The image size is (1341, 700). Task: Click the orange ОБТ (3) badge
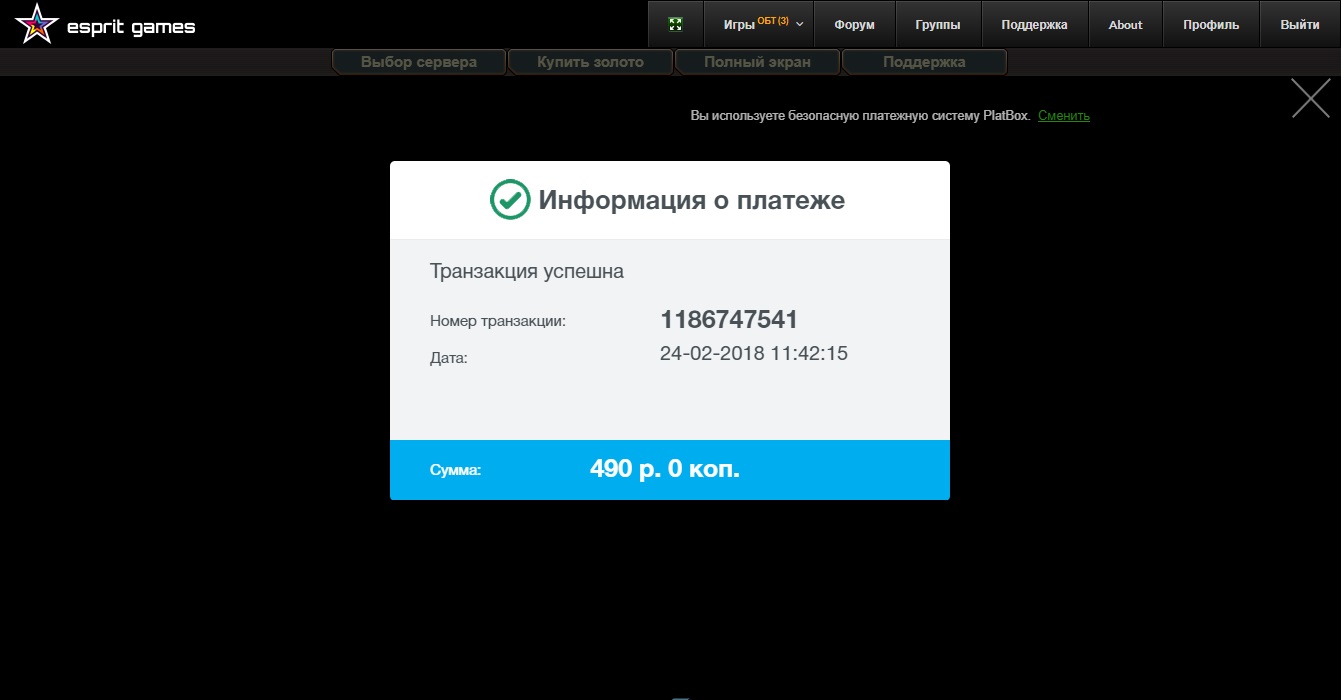tap(773, 21)
